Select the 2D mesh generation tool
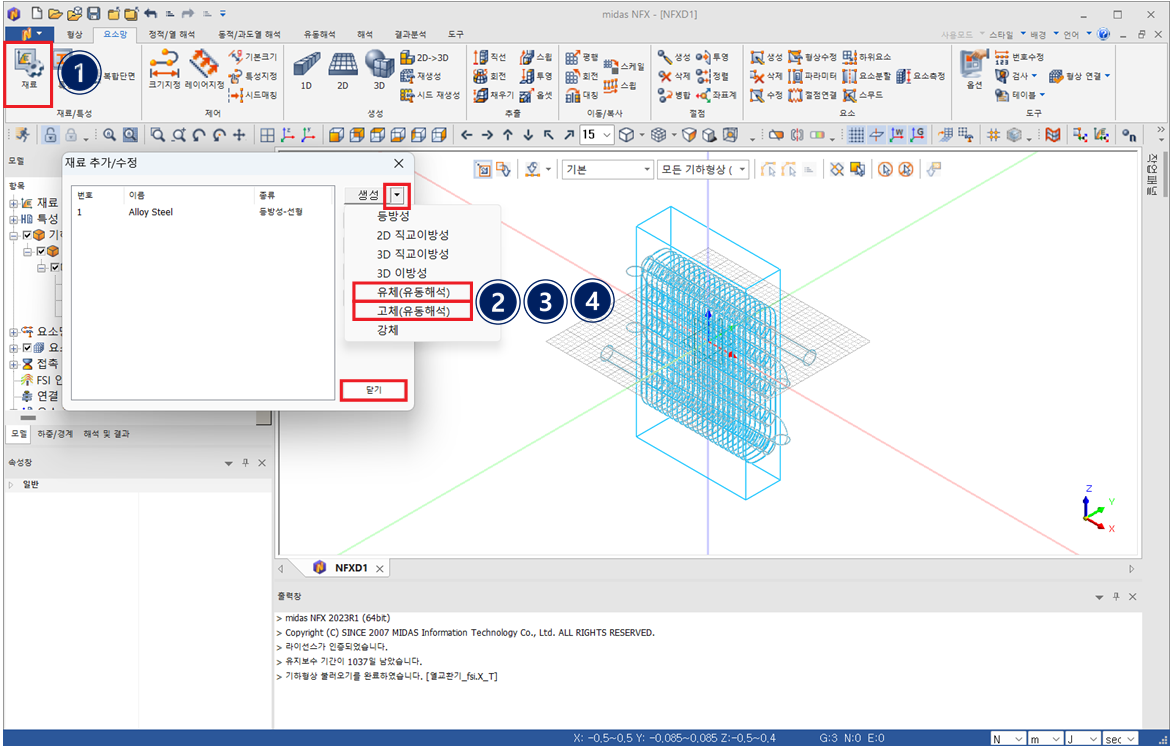 (342, 72)
